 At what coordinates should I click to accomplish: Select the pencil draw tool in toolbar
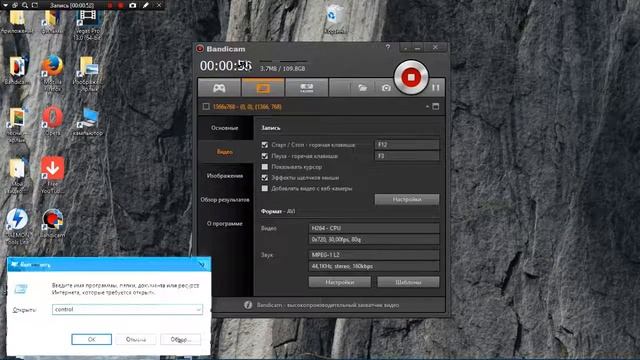146,5
